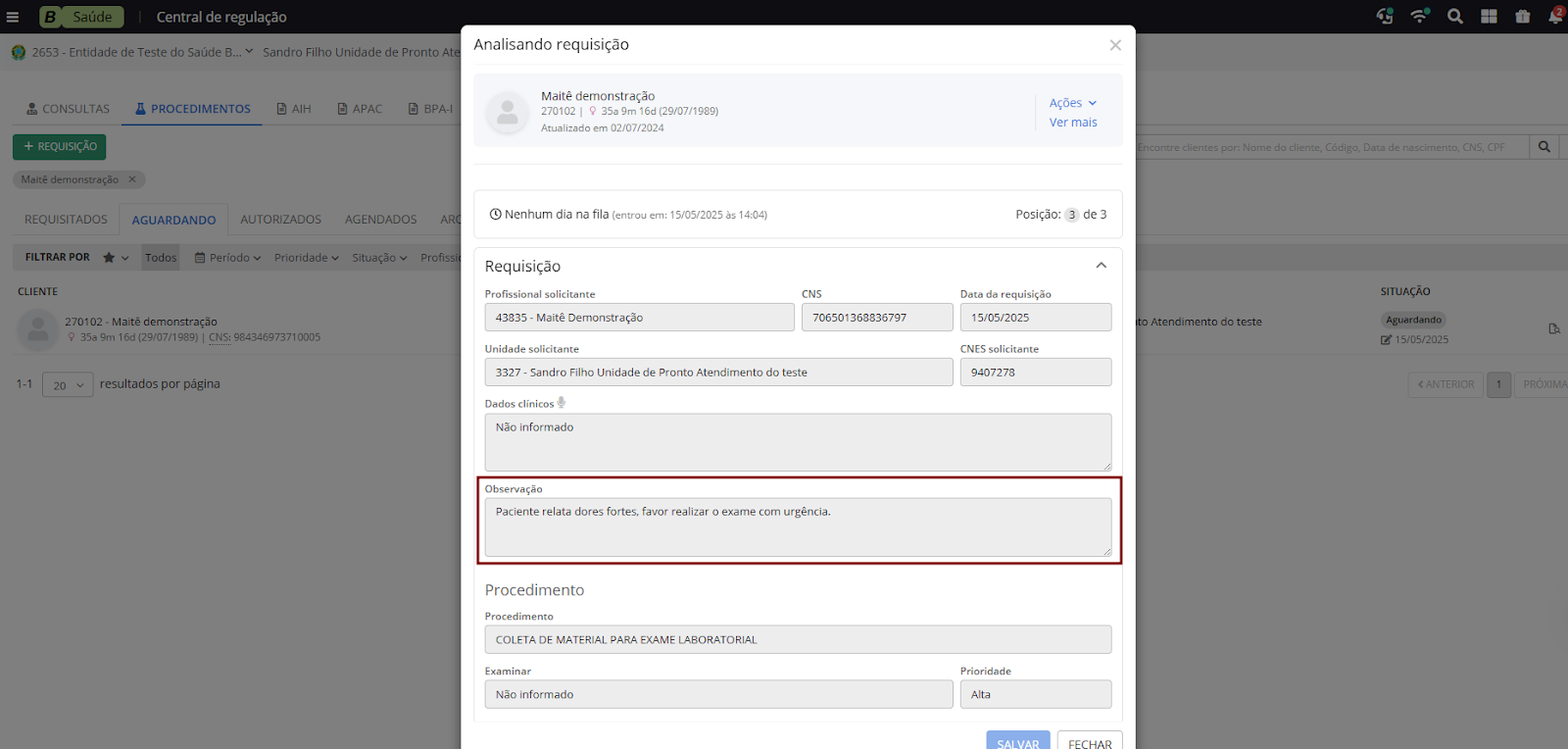
Task: Click the Ver mais link
Action: pos(1073,123)
